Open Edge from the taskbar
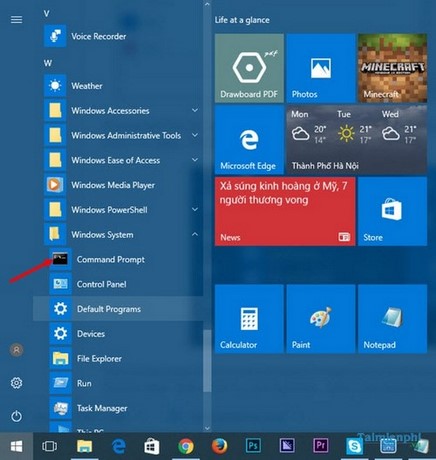Image resolution: width=436 pixels, height=460 pixels. 118,446
